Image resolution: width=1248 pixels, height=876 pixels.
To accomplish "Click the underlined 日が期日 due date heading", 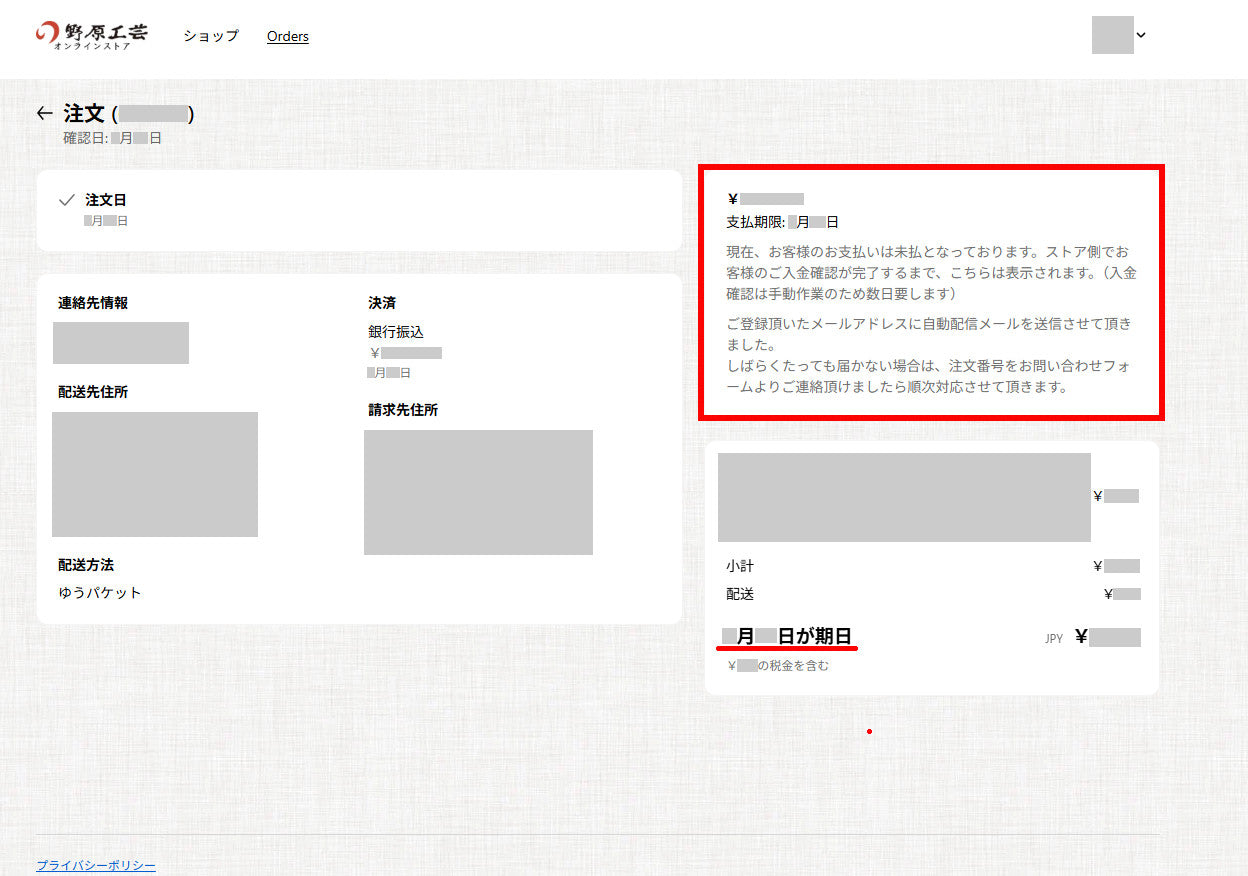I will 788,637.
